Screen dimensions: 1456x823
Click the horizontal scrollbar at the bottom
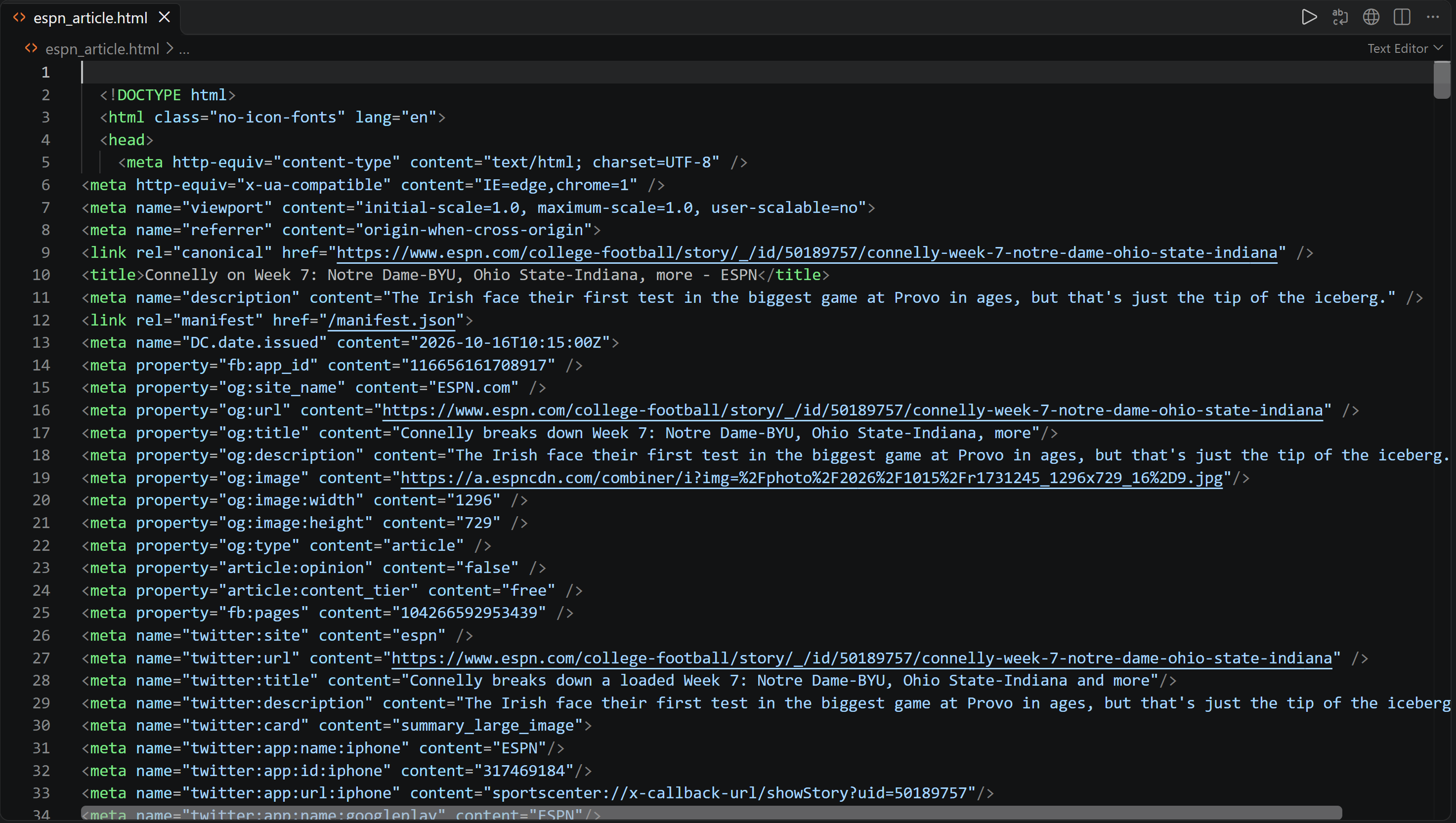tap(711, 814)
